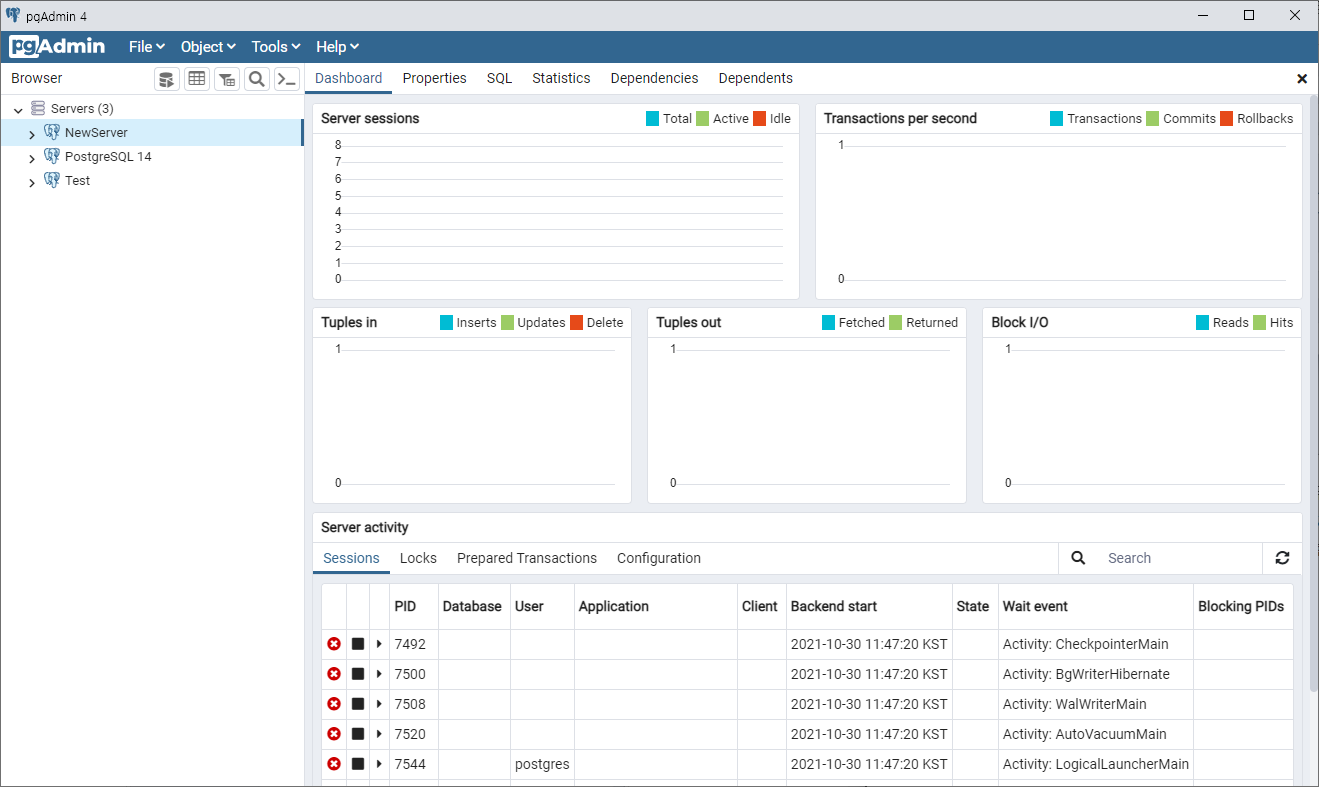This screenshot has width=1319, height=787.
Task: Click the Servers group stack icon
Action: pos(38,108)
